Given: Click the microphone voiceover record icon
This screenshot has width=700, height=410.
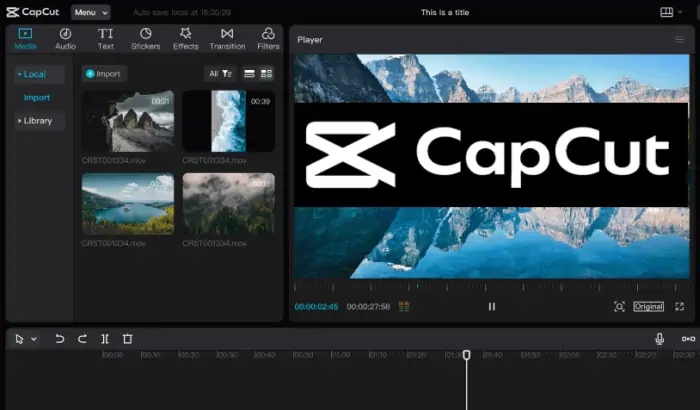Looking at the screenshot, I should click(x=659, y=339).
